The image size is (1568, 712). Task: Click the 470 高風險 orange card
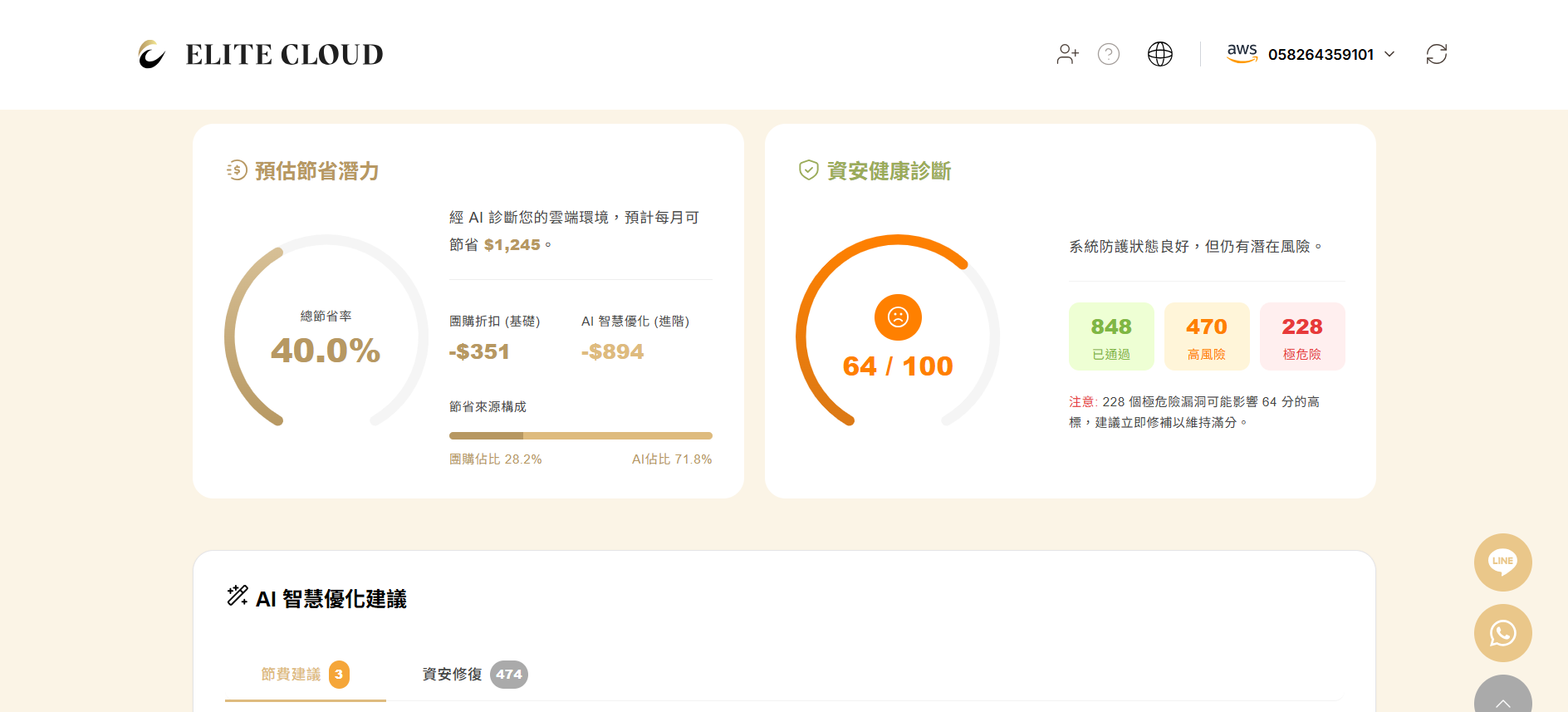[1206, 336]
